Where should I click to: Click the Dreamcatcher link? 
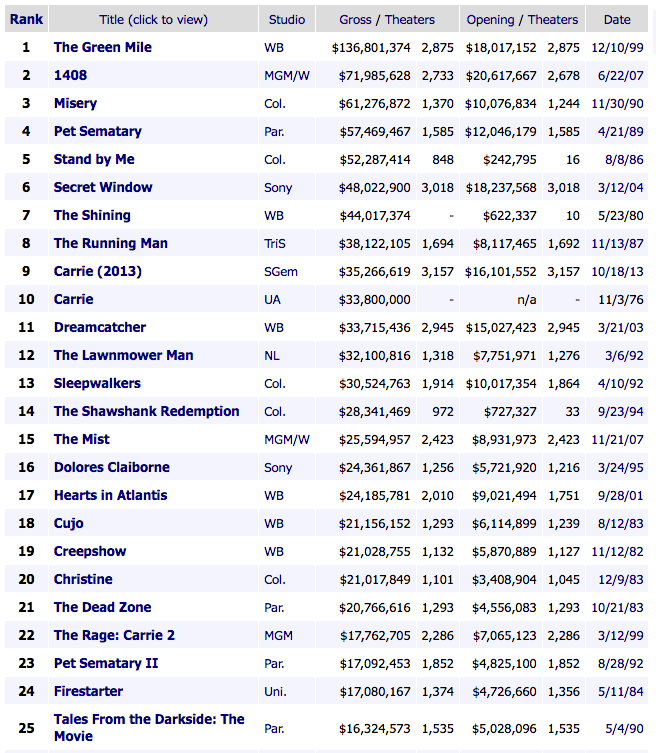tap(99, 327)
